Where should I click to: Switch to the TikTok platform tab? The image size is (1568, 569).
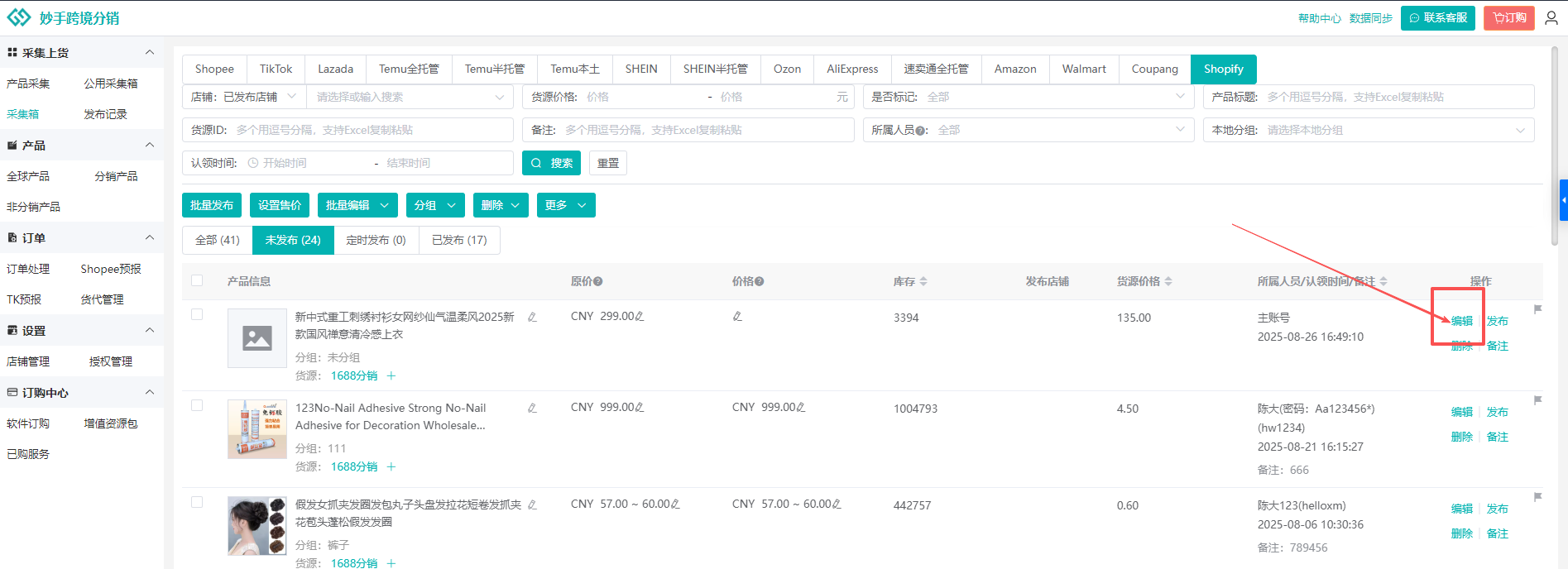[276, 69]
